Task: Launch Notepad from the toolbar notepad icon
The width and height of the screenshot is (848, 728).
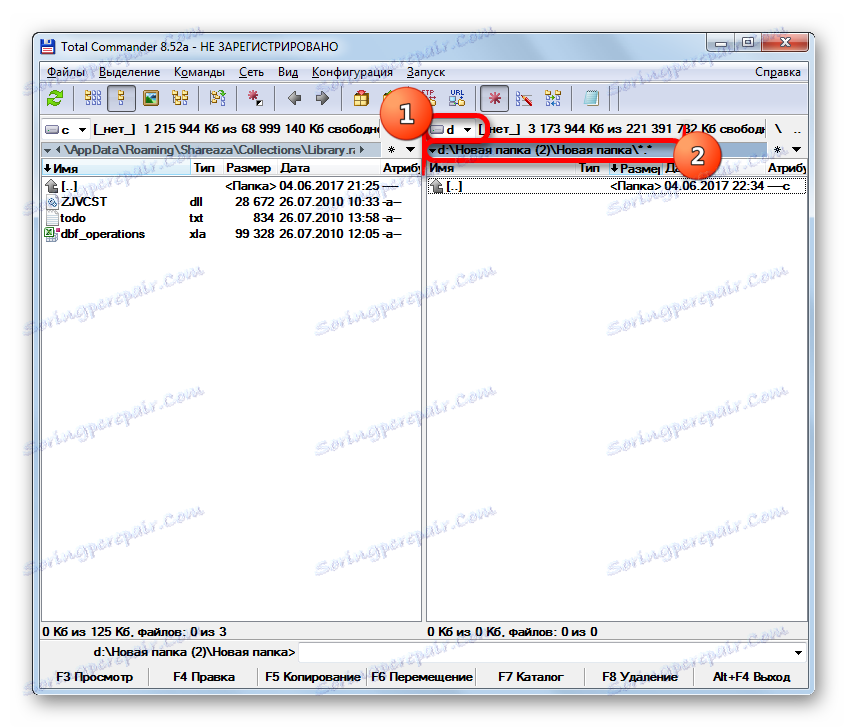Action: tap(591, 98)
